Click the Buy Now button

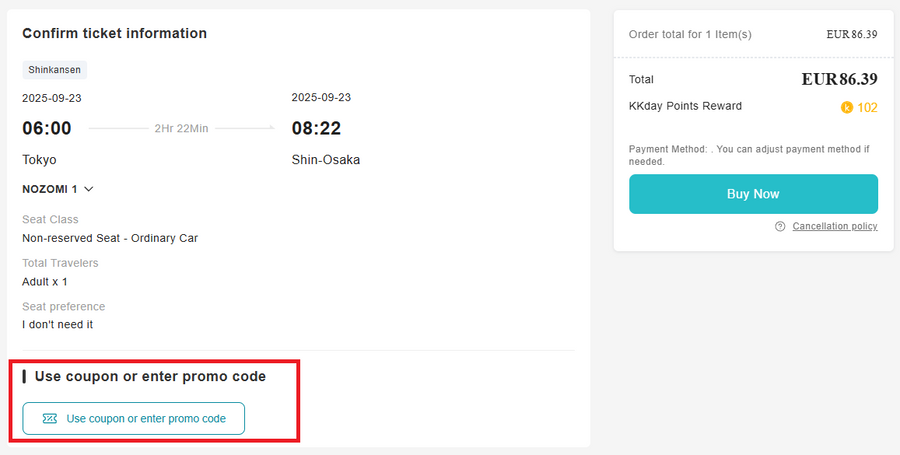point(753,194)
